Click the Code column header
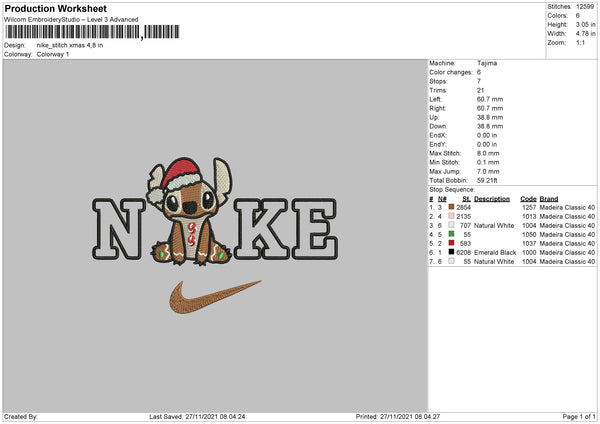 point(528,199)
